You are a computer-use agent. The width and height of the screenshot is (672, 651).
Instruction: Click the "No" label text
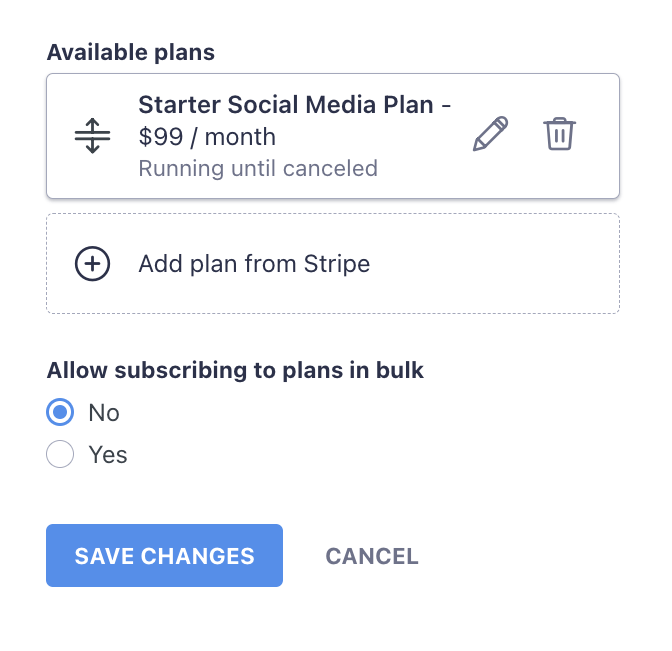point(104,413)
